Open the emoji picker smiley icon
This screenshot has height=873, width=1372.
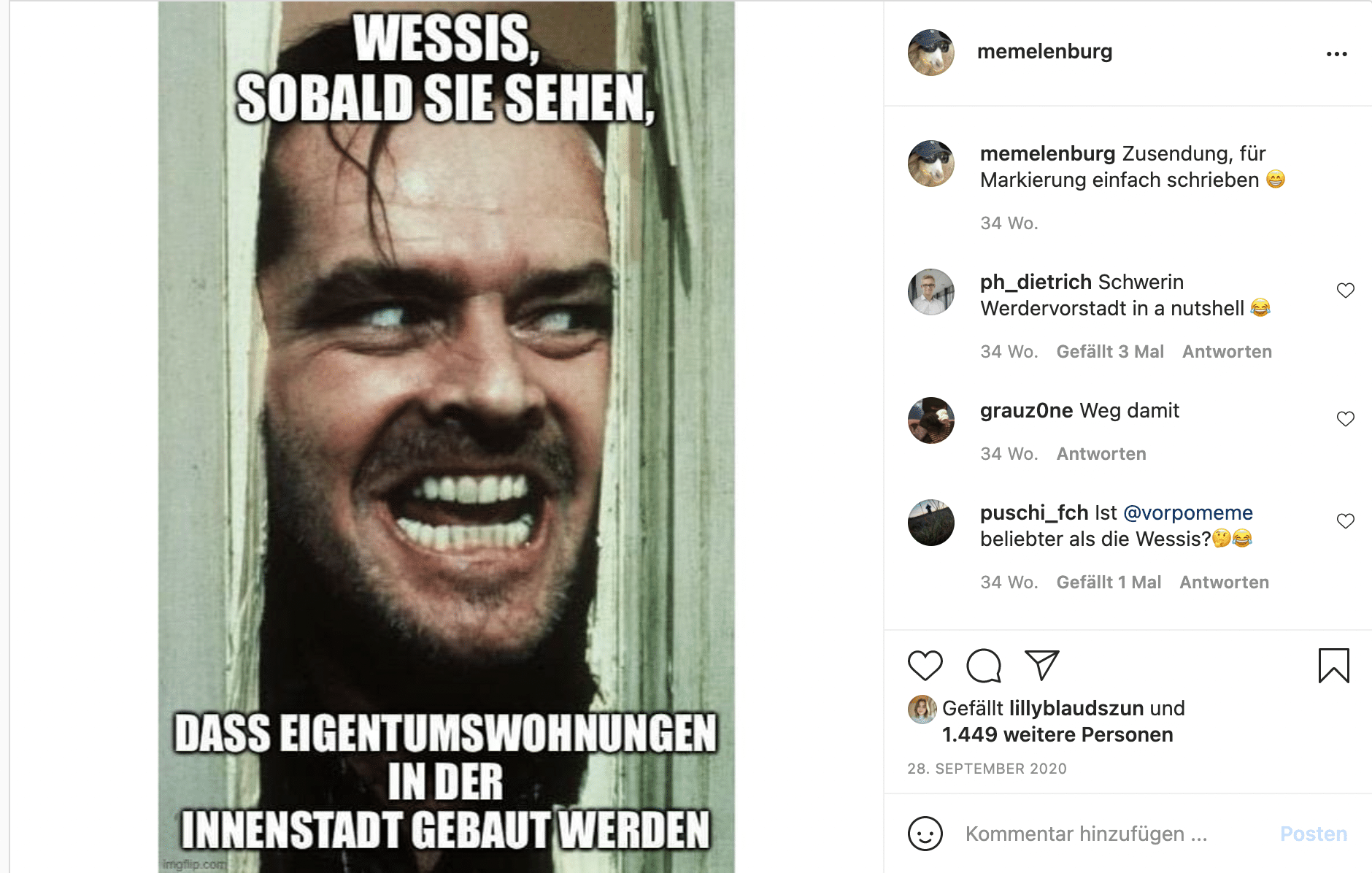[x=925, y=834]
